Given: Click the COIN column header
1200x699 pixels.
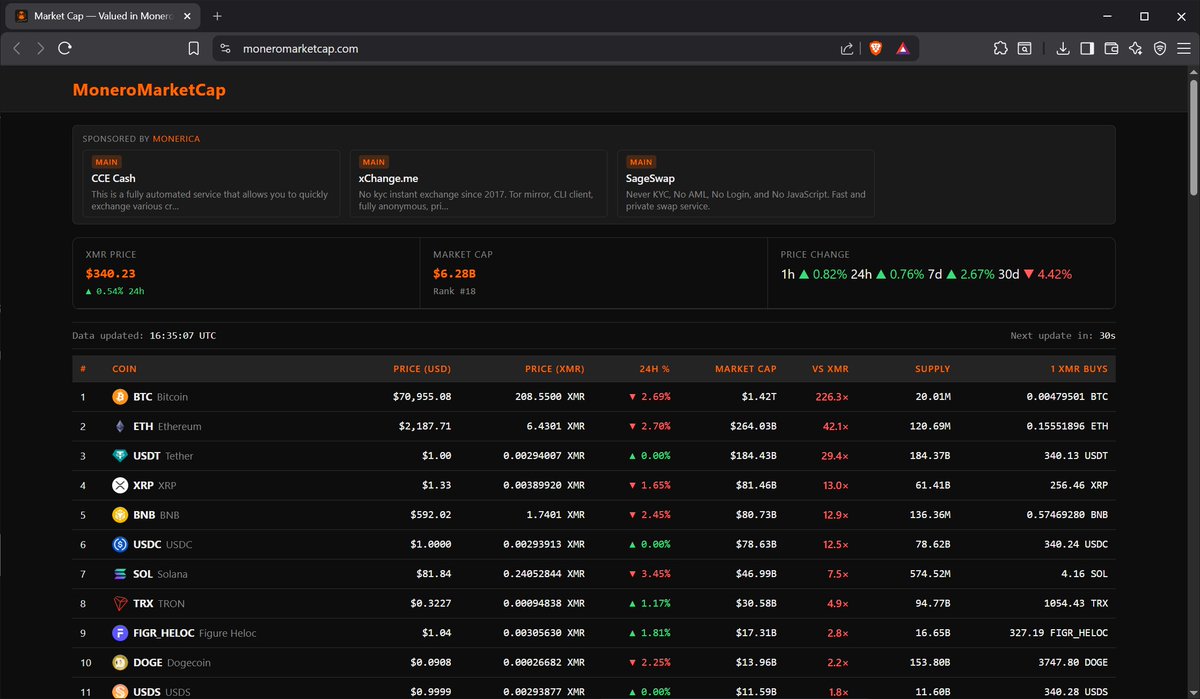Looking at the screenshot, I should point(124,369).
